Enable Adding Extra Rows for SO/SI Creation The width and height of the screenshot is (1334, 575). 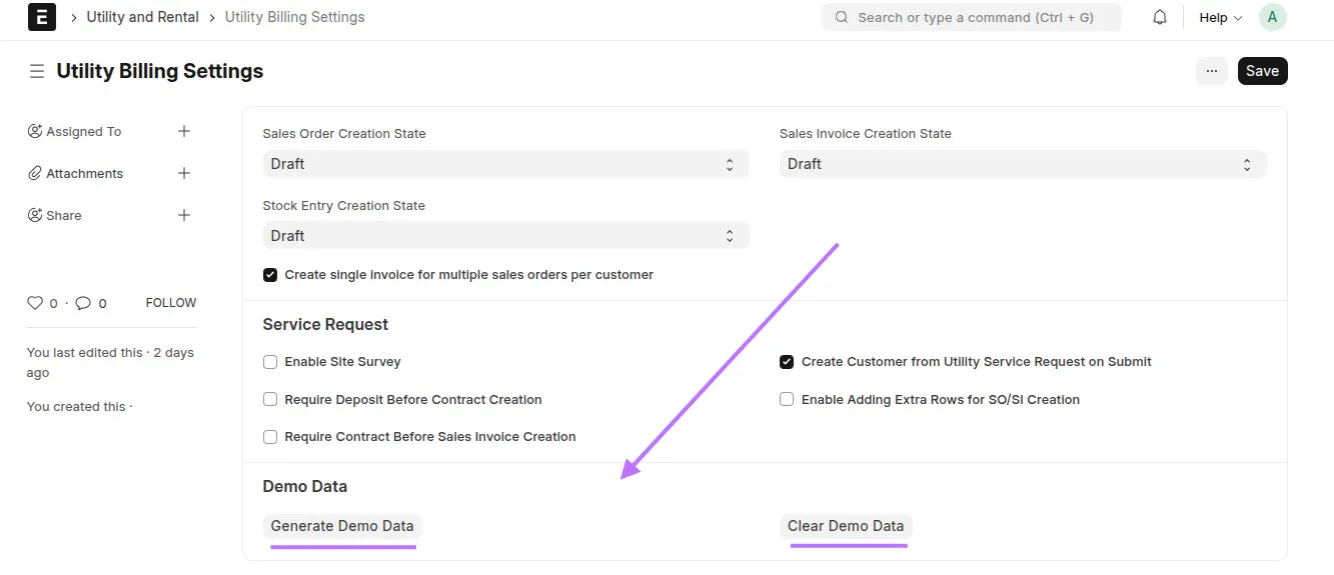787,399
